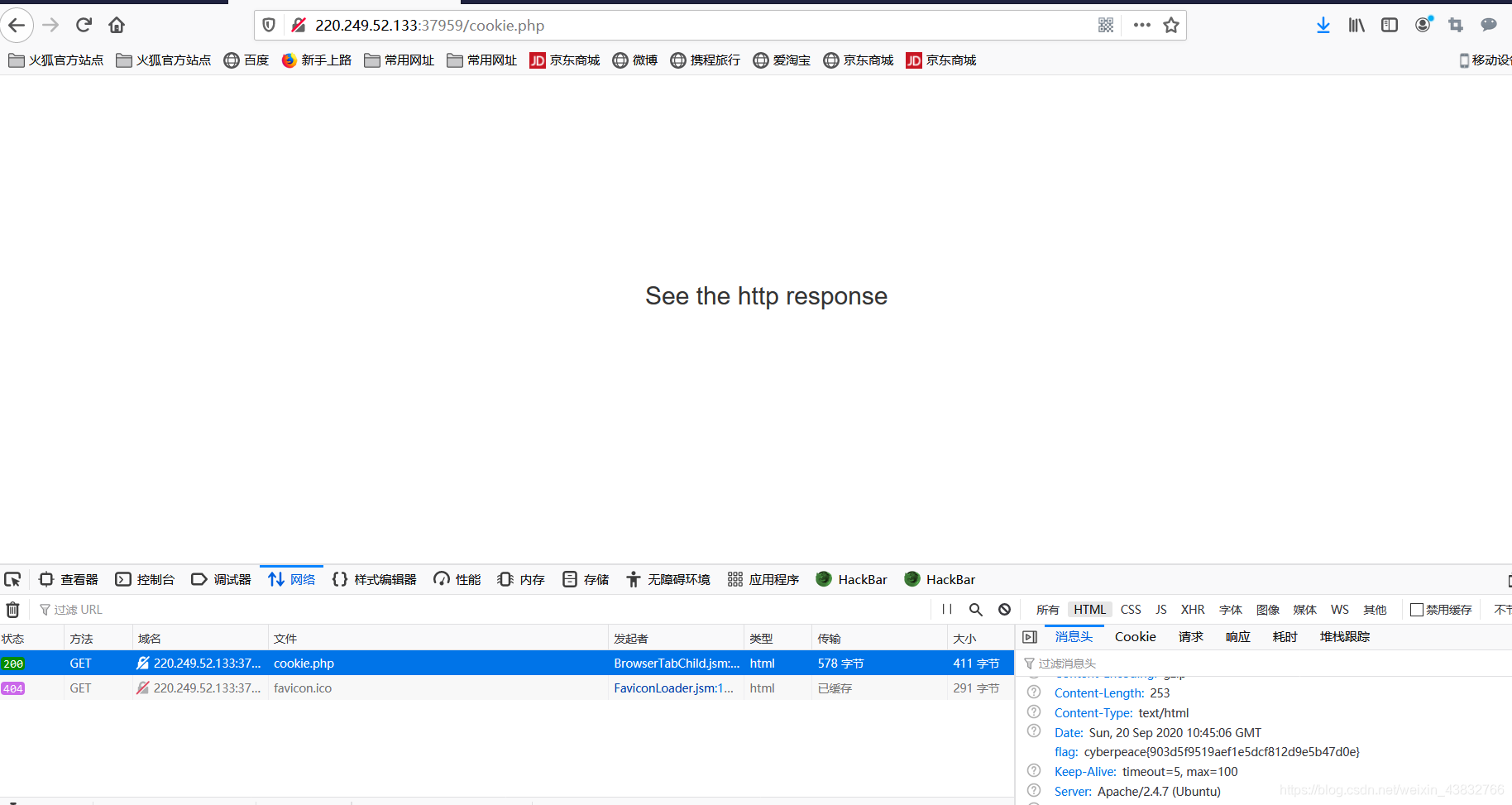
Task: Open the second HackBar tab
Action: pos(940,579)
